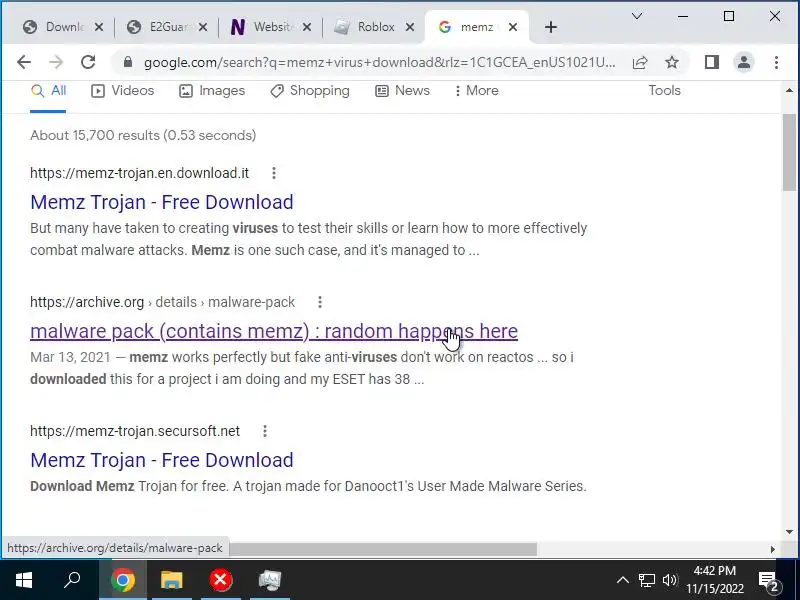
Task: Open File Explorer from the taskbar
Action: 171,580
